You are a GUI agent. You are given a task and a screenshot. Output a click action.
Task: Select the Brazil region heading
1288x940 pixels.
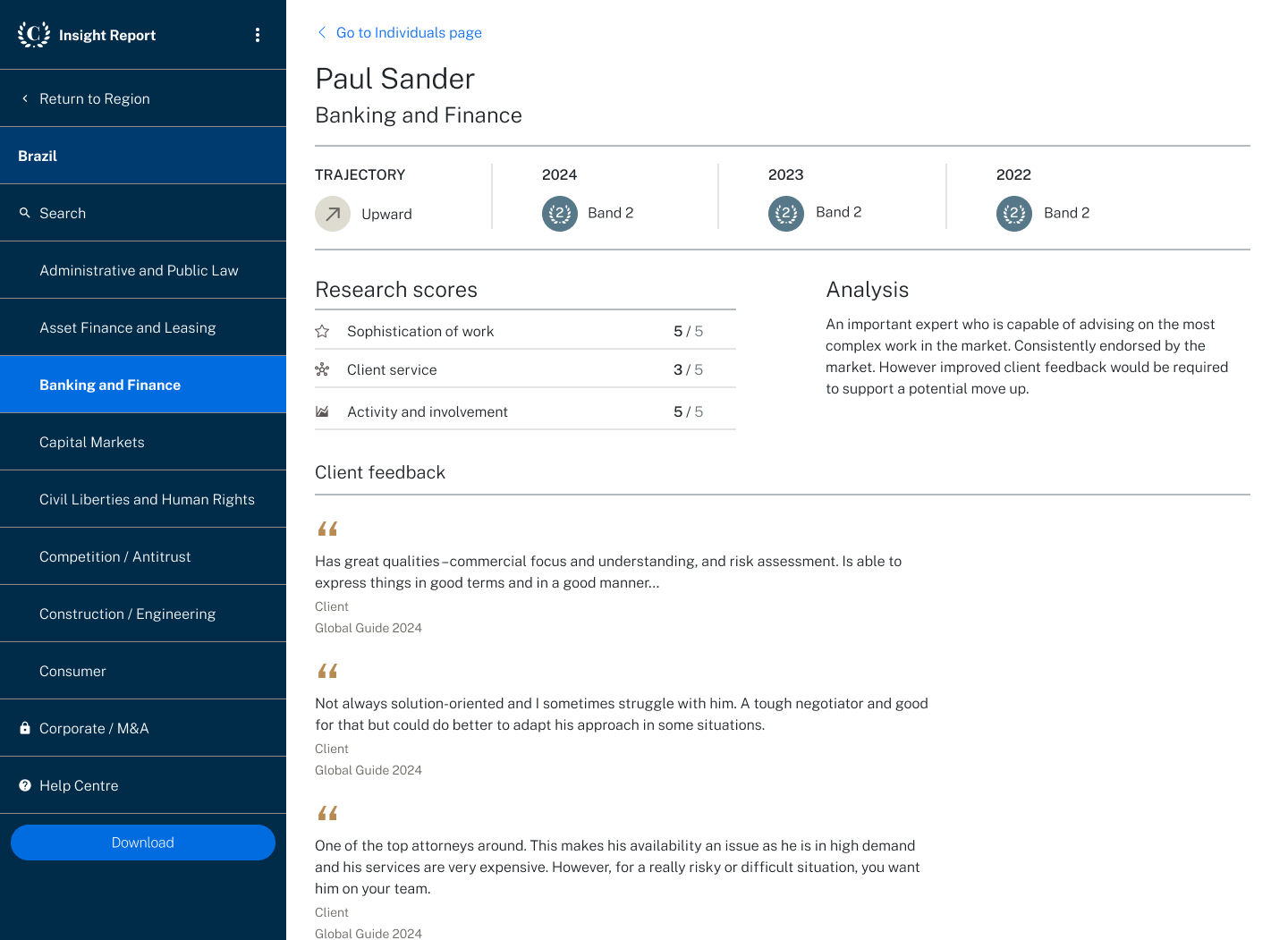click(38, 156)
